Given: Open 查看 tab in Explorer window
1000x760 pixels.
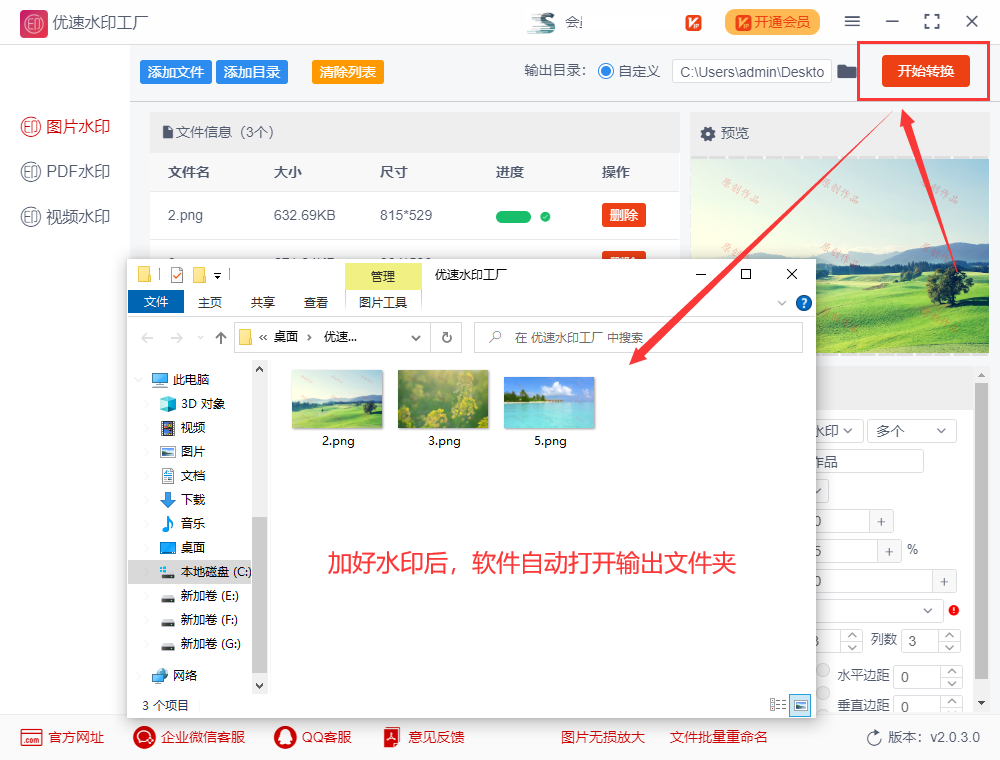Looking at the screenshot, I should (316, 302).
